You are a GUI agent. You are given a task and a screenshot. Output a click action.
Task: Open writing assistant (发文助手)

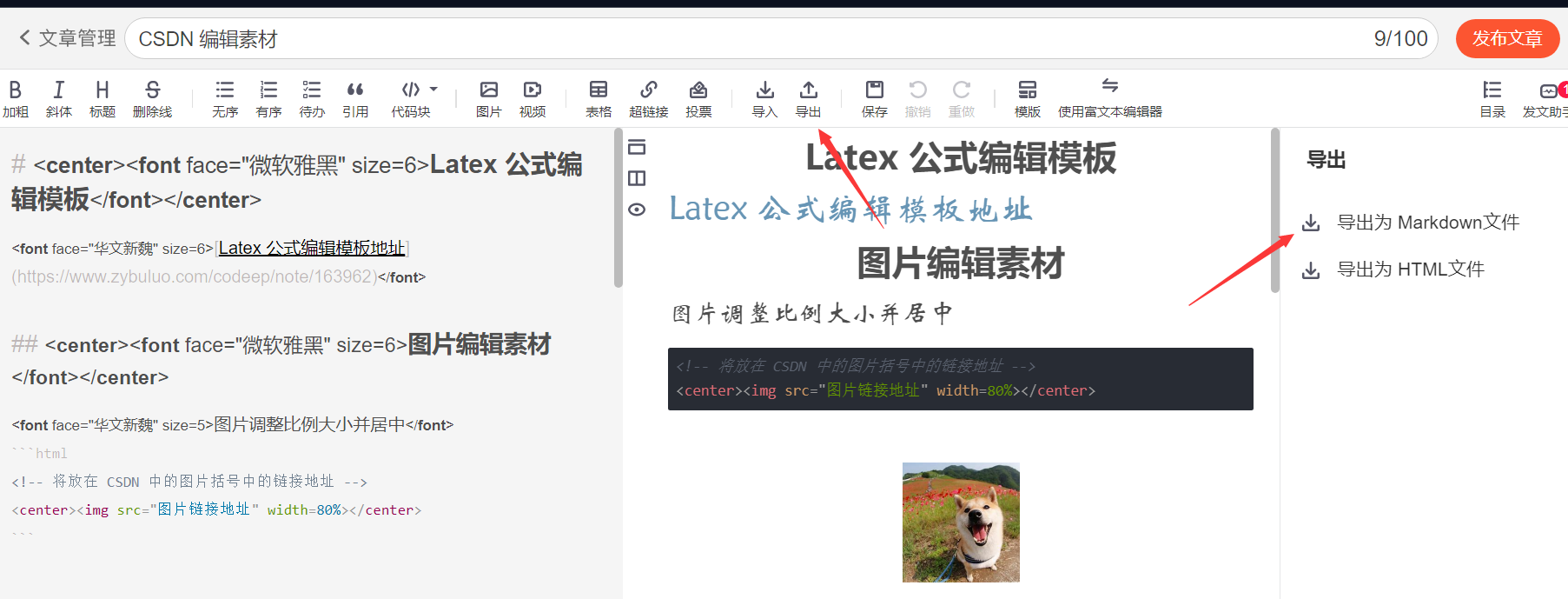1546,98
